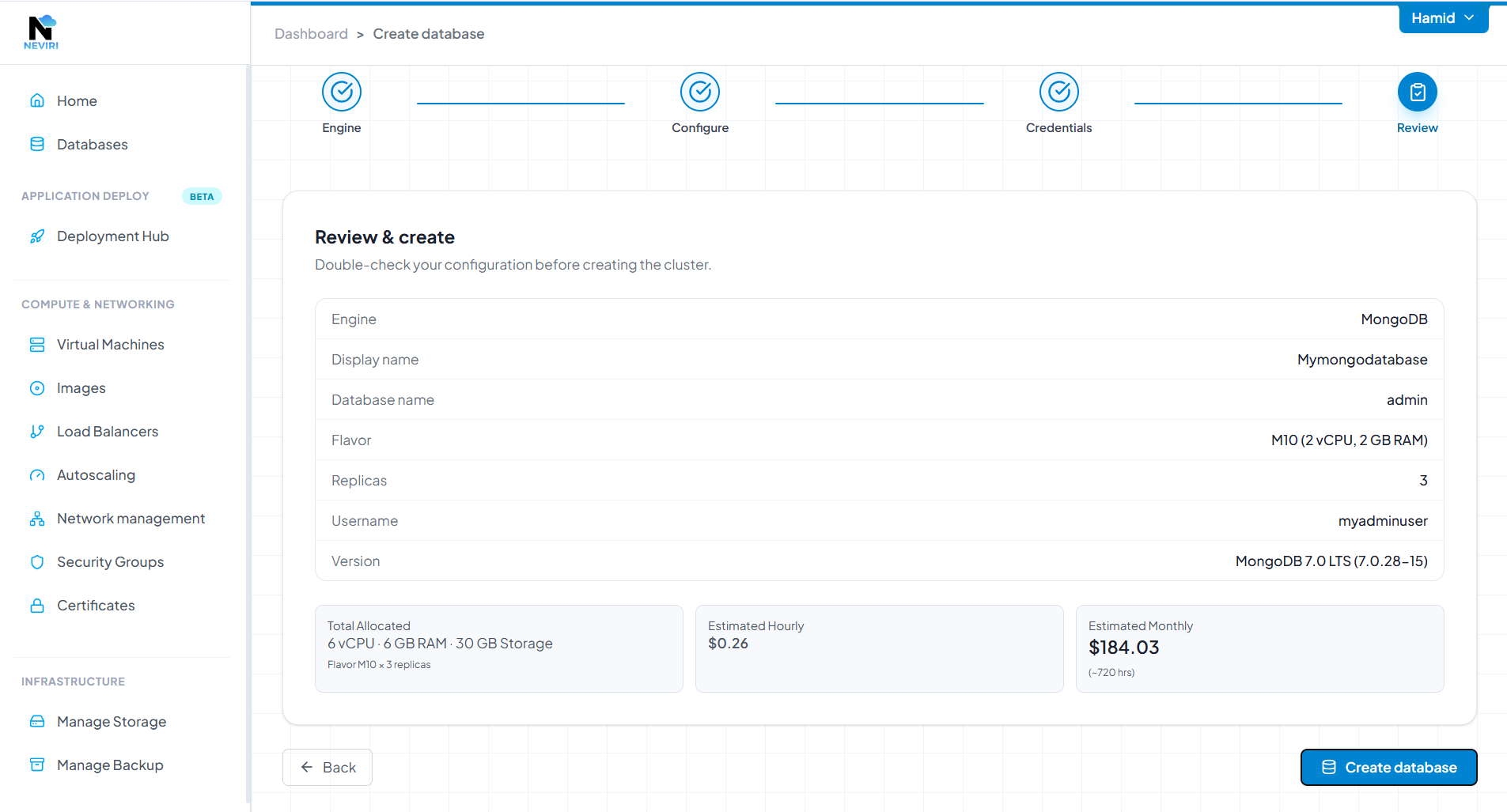Click the Back button
Image resolution: width=1507 pixels, height=812 pixels.
[x=328, y=767]
